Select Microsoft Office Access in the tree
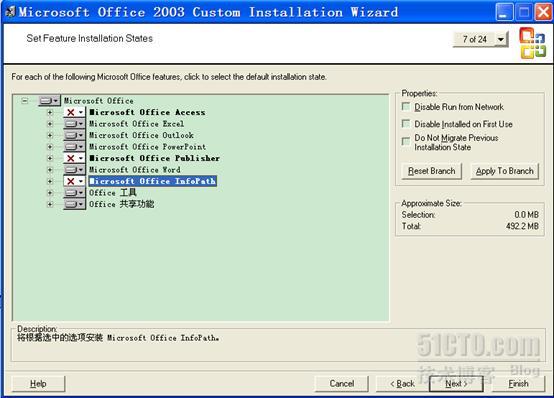Viewport: 554px width, 398px height. point(147,112)
